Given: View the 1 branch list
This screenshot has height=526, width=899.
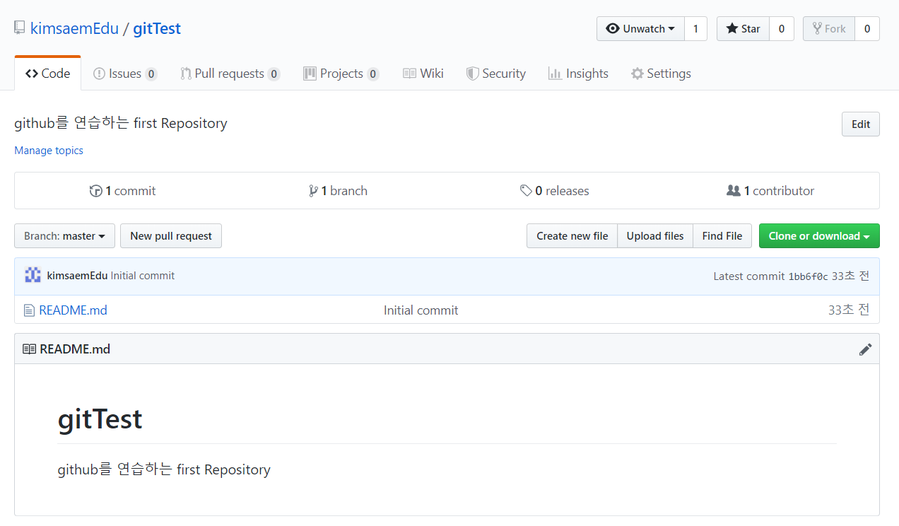Looking at the screenshot, I should click(338, 191).
